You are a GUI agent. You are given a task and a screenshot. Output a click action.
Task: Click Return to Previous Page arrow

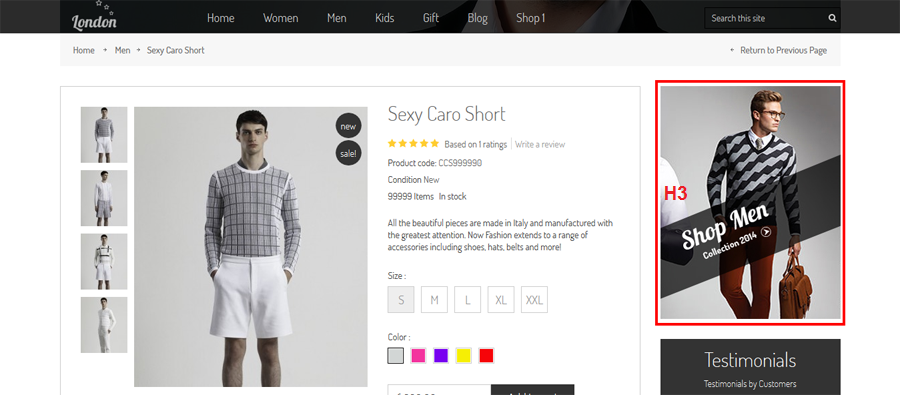(x=732, y=51)
